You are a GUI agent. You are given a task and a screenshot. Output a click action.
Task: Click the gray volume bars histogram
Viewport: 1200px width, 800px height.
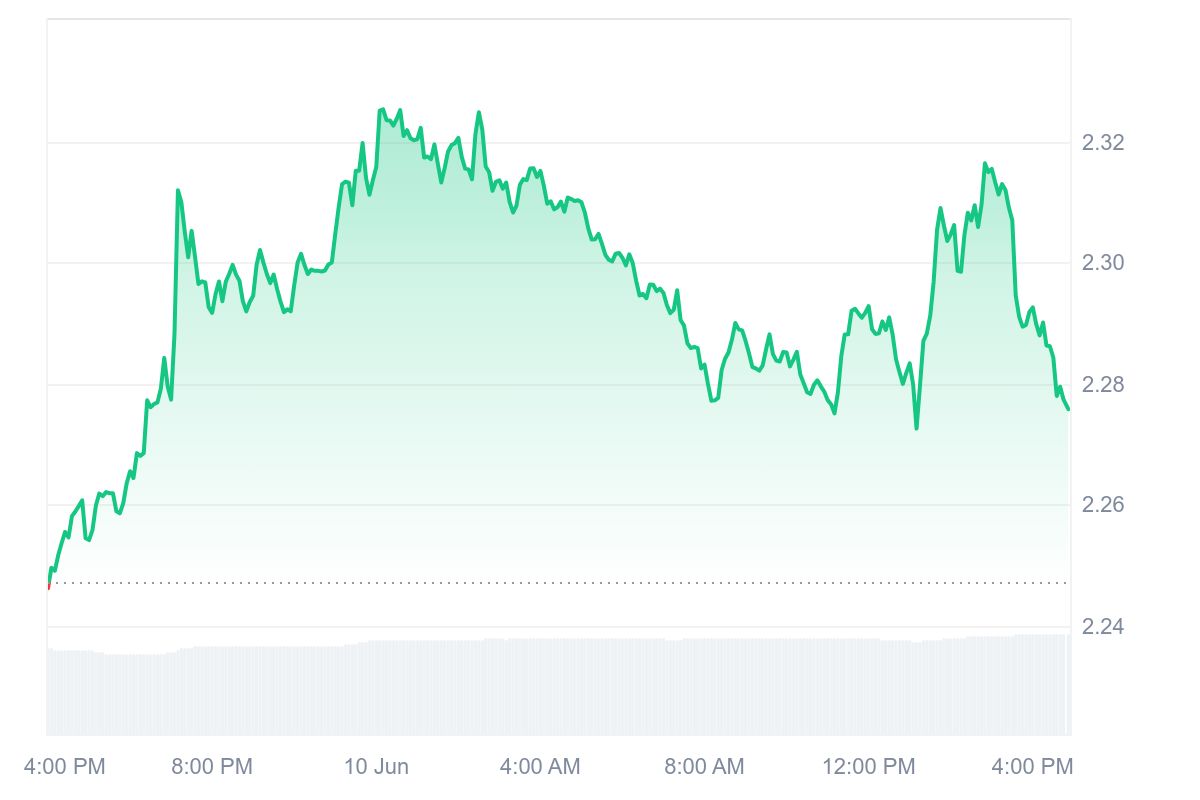560,690
